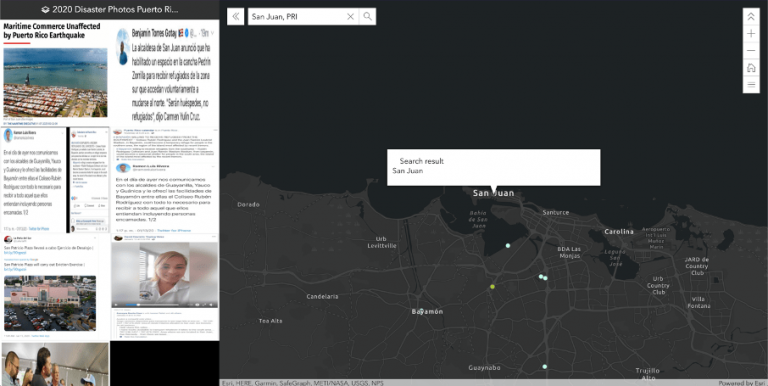Open Benjamín Torres Gotay tweet image
Viewport: 768px width, 386px height.
coord(165,73)
